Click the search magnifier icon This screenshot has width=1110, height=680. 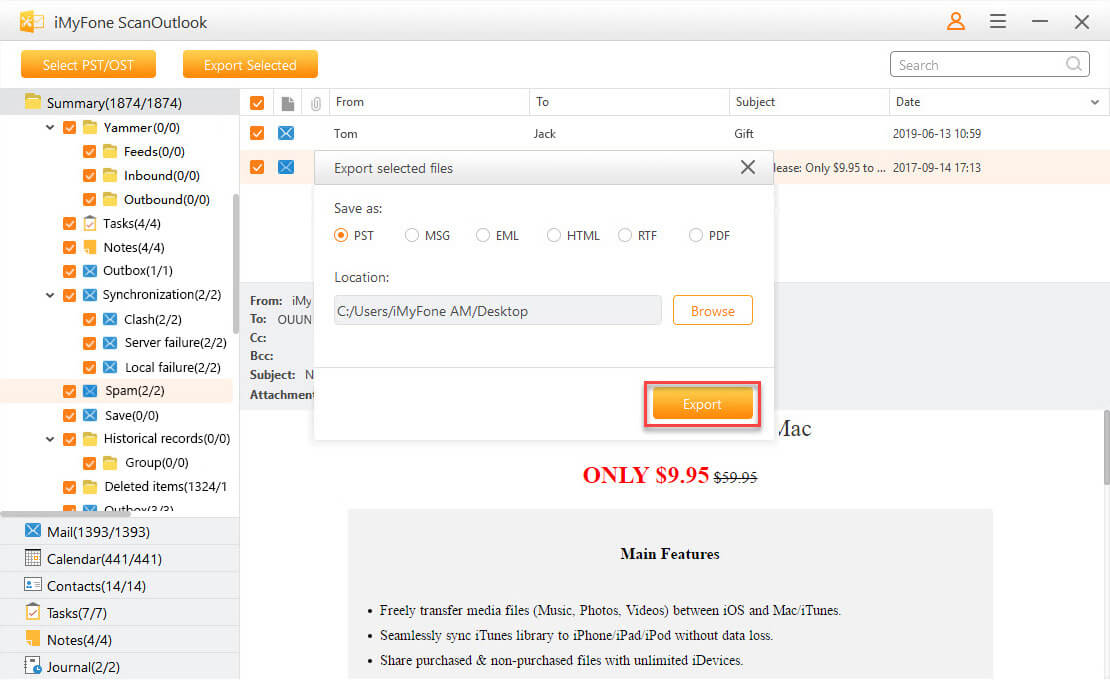point(1074,65)
